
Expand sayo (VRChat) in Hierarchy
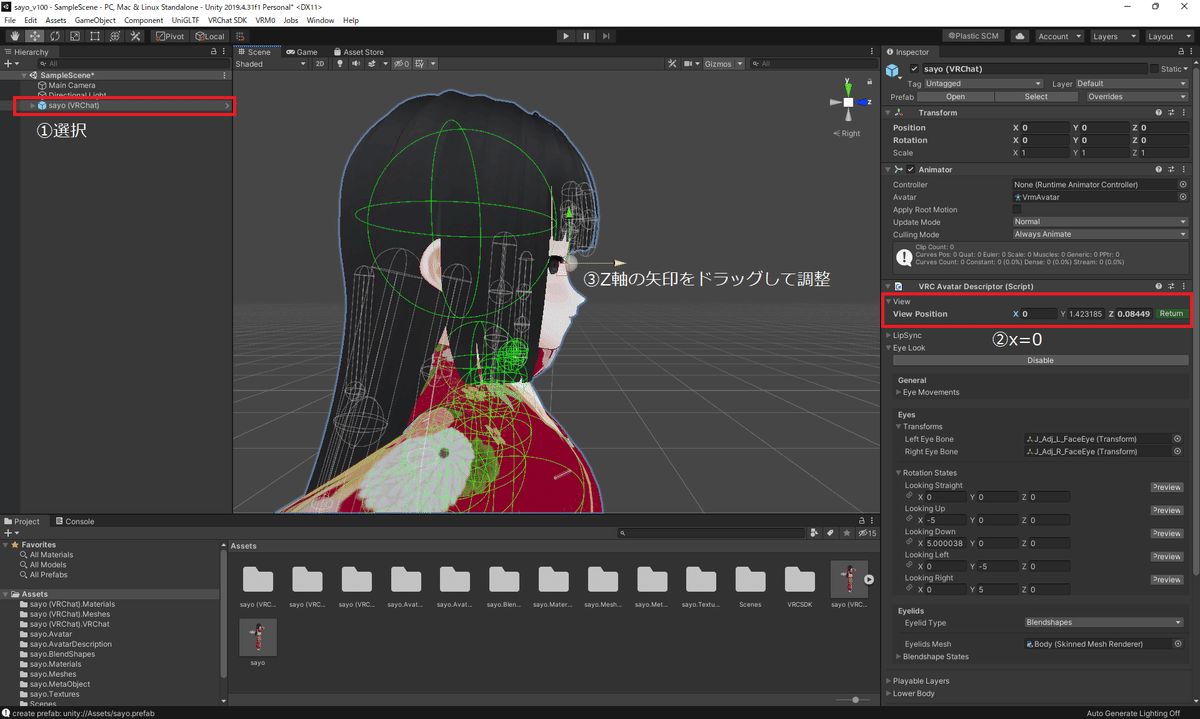coord(33,105)
